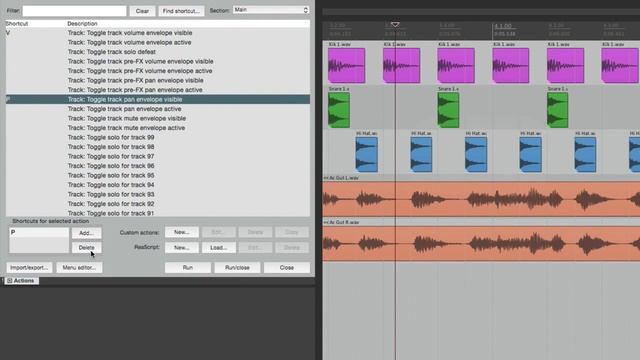Click the Find shortcut button
640x360 pixels.
(x=181, y=11)
